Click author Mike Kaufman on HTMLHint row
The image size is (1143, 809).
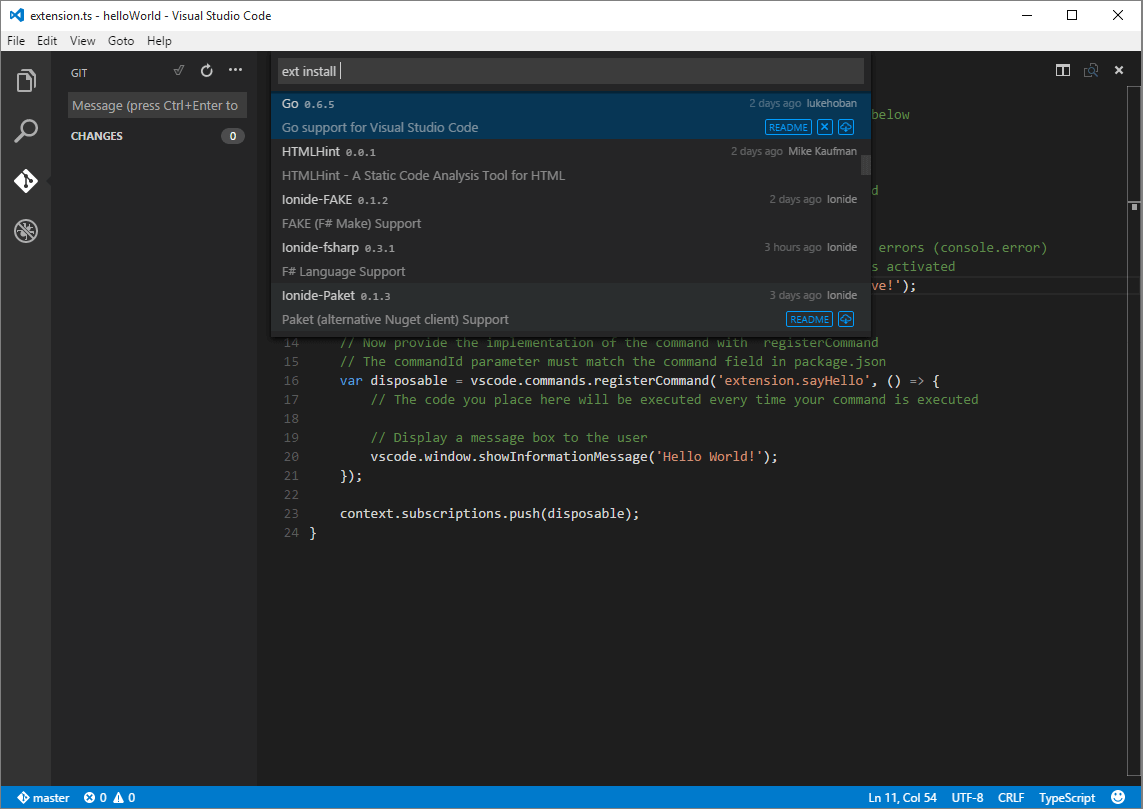pos(822,152)
